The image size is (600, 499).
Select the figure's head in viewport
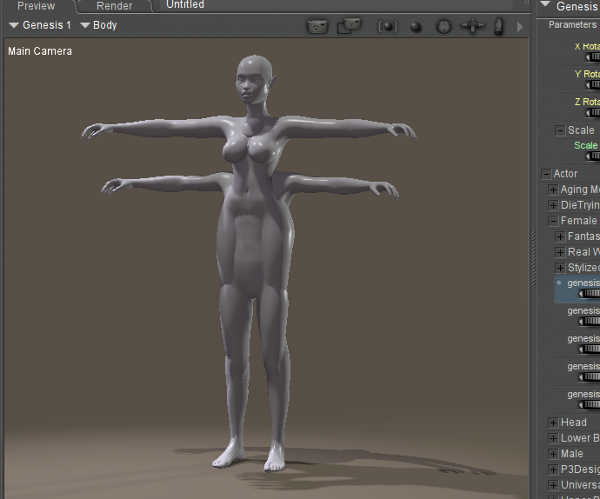[x=253, y=78]
